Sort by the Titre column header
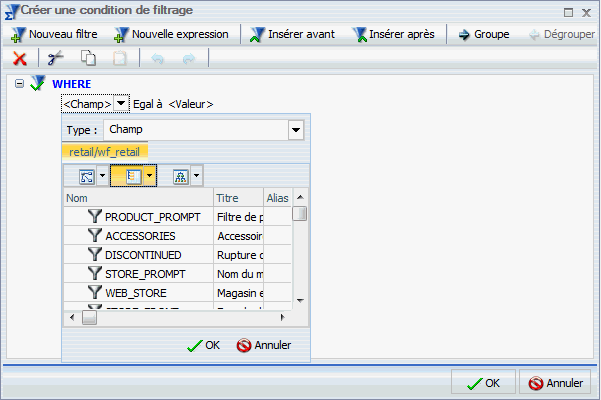Image resolution: width=601 pixels, height=400 pixels. [x=238, y=198]
